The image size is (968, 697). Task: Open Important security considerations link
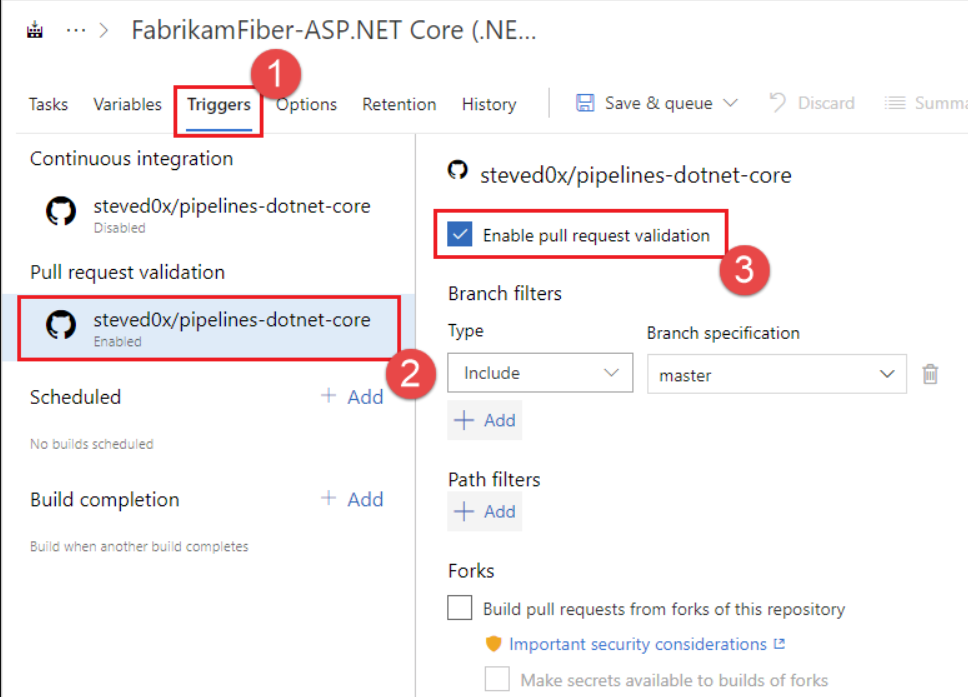[x=638, y=644]
